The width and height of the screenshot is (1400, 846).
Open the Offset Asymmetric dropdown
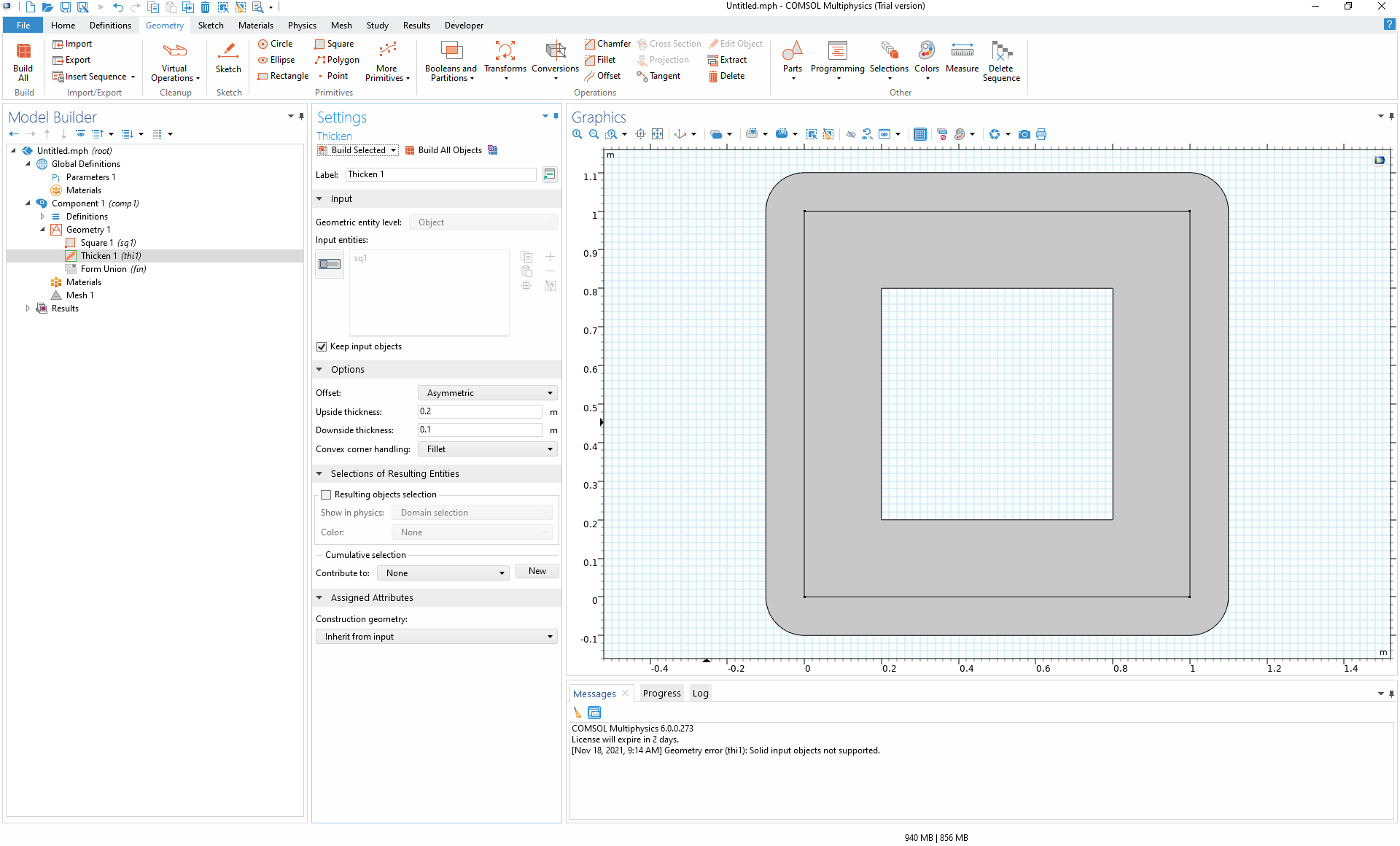coord(487,393)
